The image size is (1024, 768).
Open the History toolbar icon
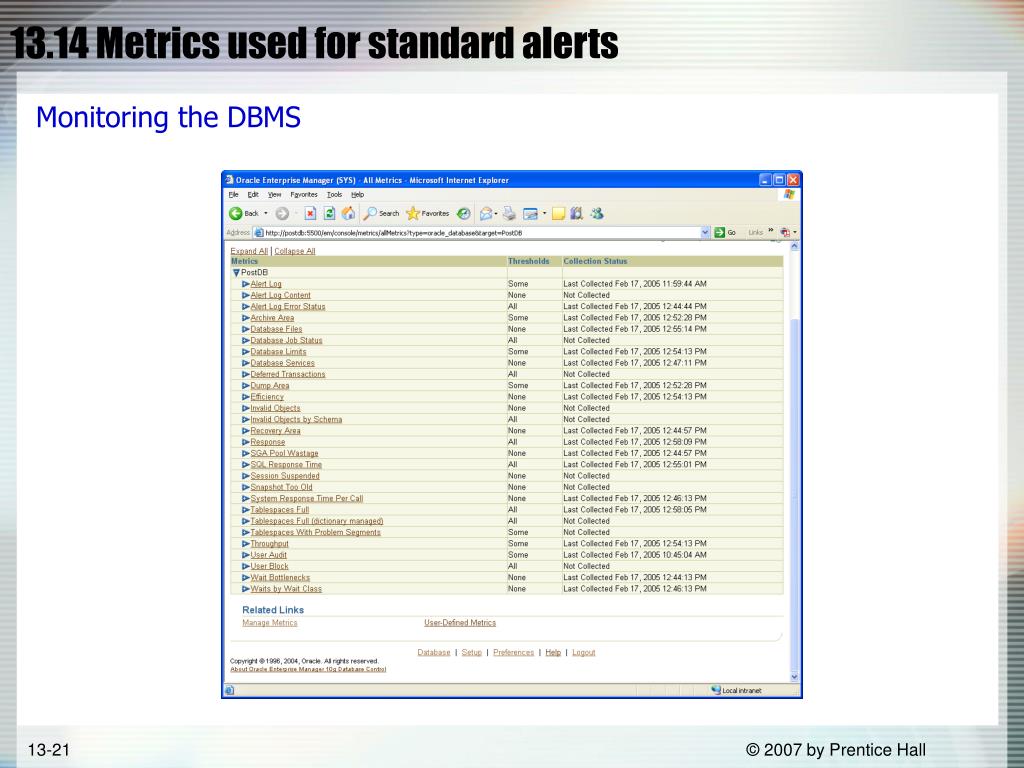pos(463,214)
